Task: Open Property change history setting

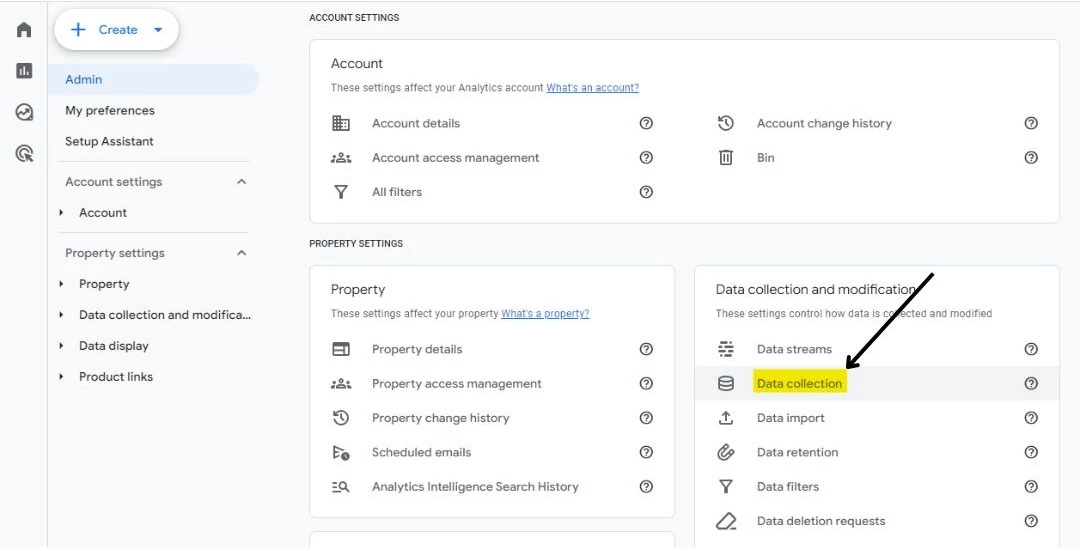Action: 441,418
